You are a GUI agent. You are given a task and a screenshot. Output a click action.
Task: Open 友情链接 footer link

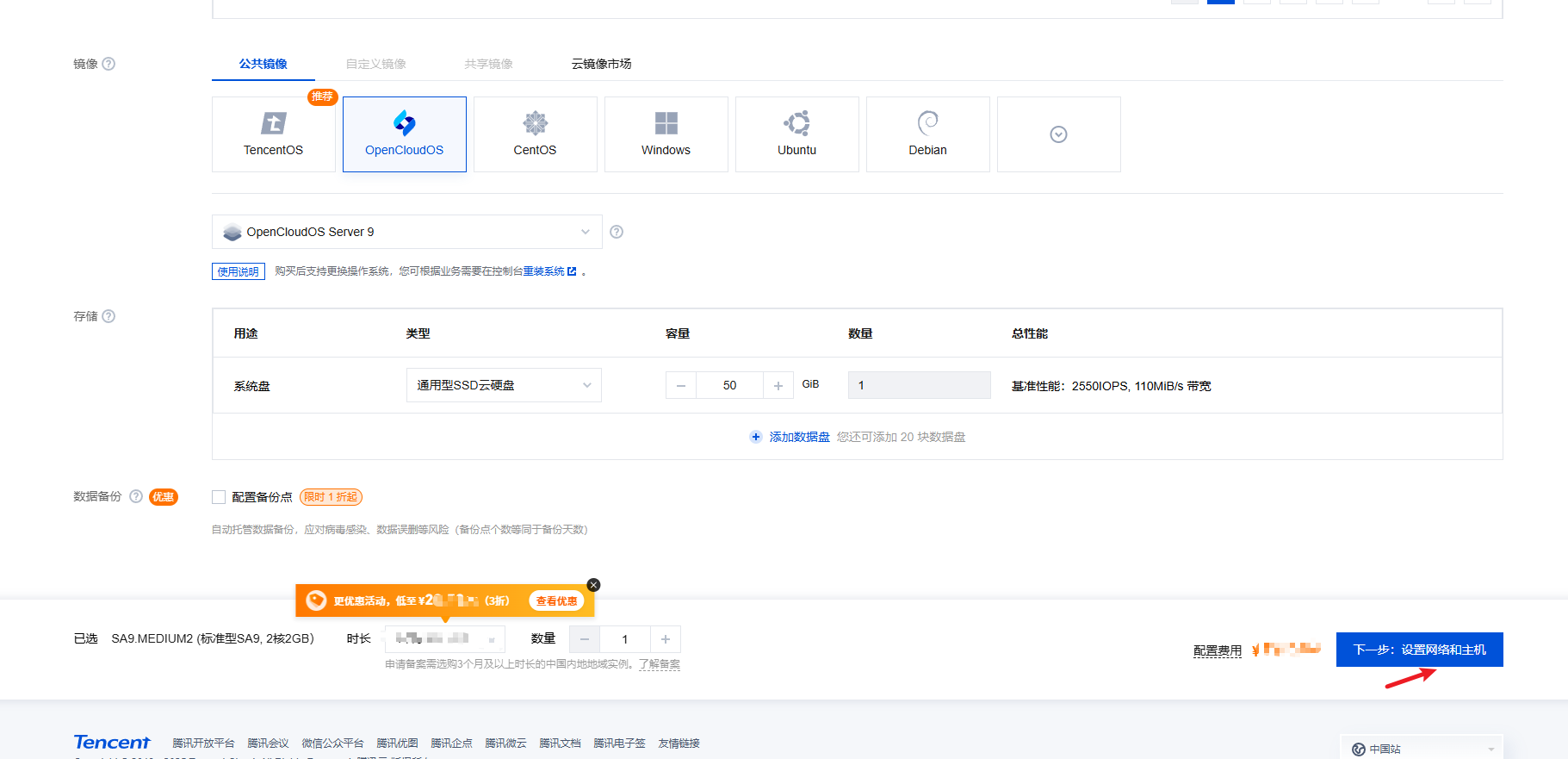click(x=679, y=743)
